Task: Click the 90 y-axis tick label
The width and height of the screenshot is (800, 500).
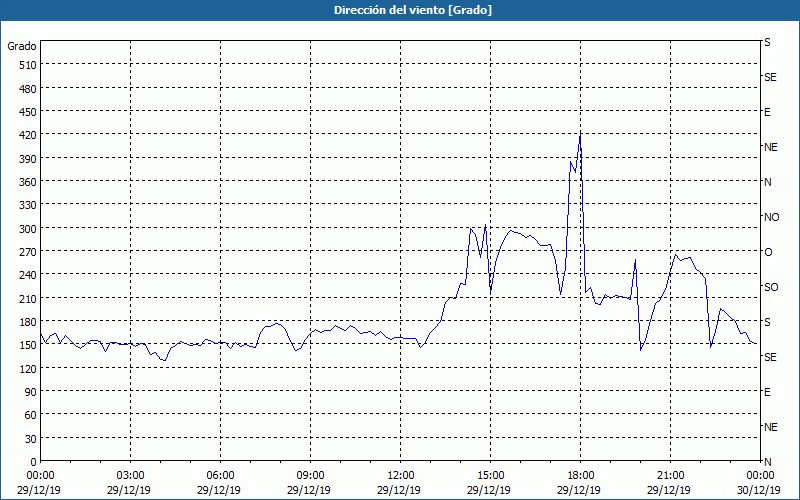Action: pos(31,392)
